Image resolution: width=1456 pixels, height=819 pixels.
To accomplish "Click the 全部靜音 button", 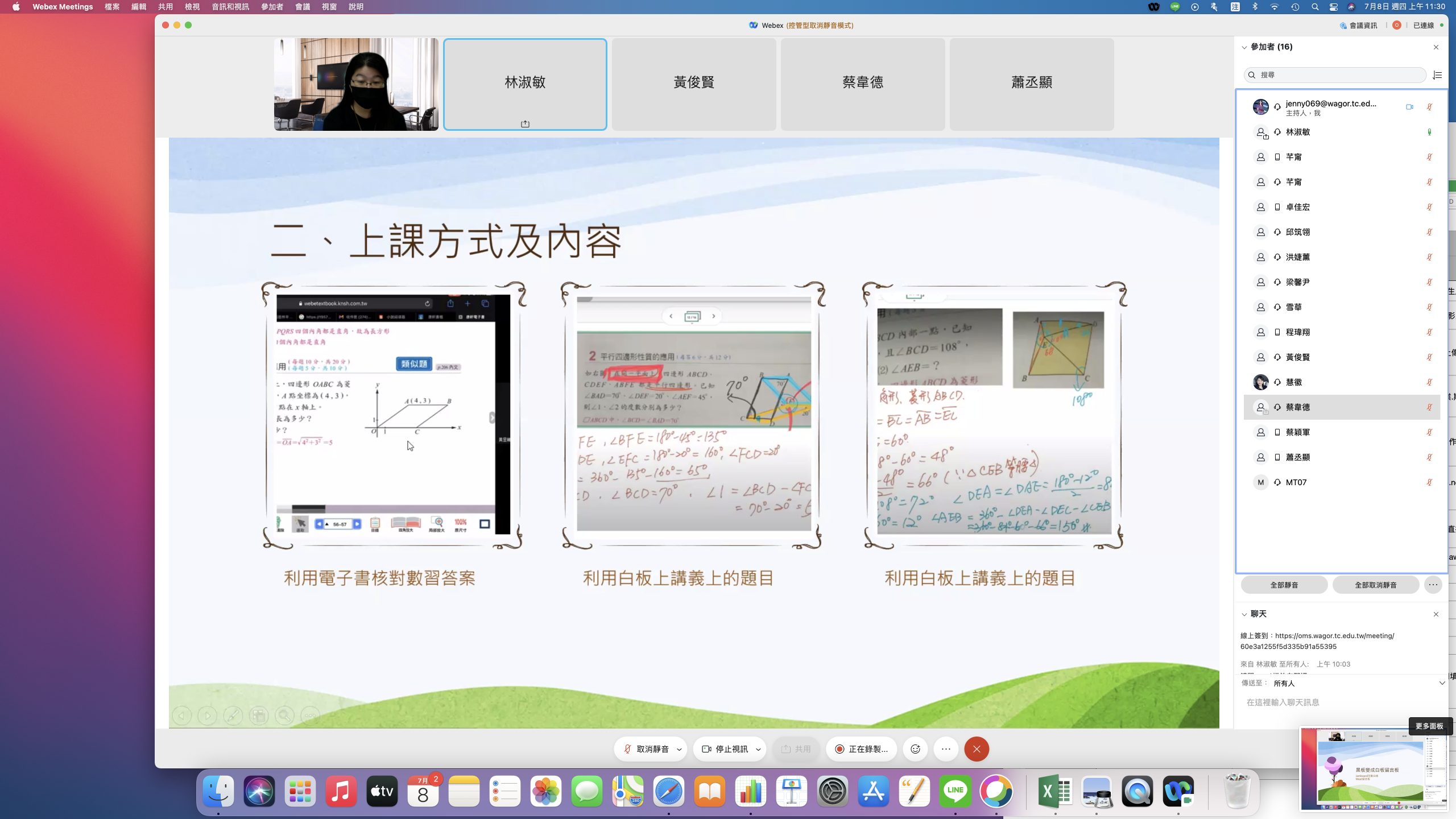I will (x=1284, y=585).
